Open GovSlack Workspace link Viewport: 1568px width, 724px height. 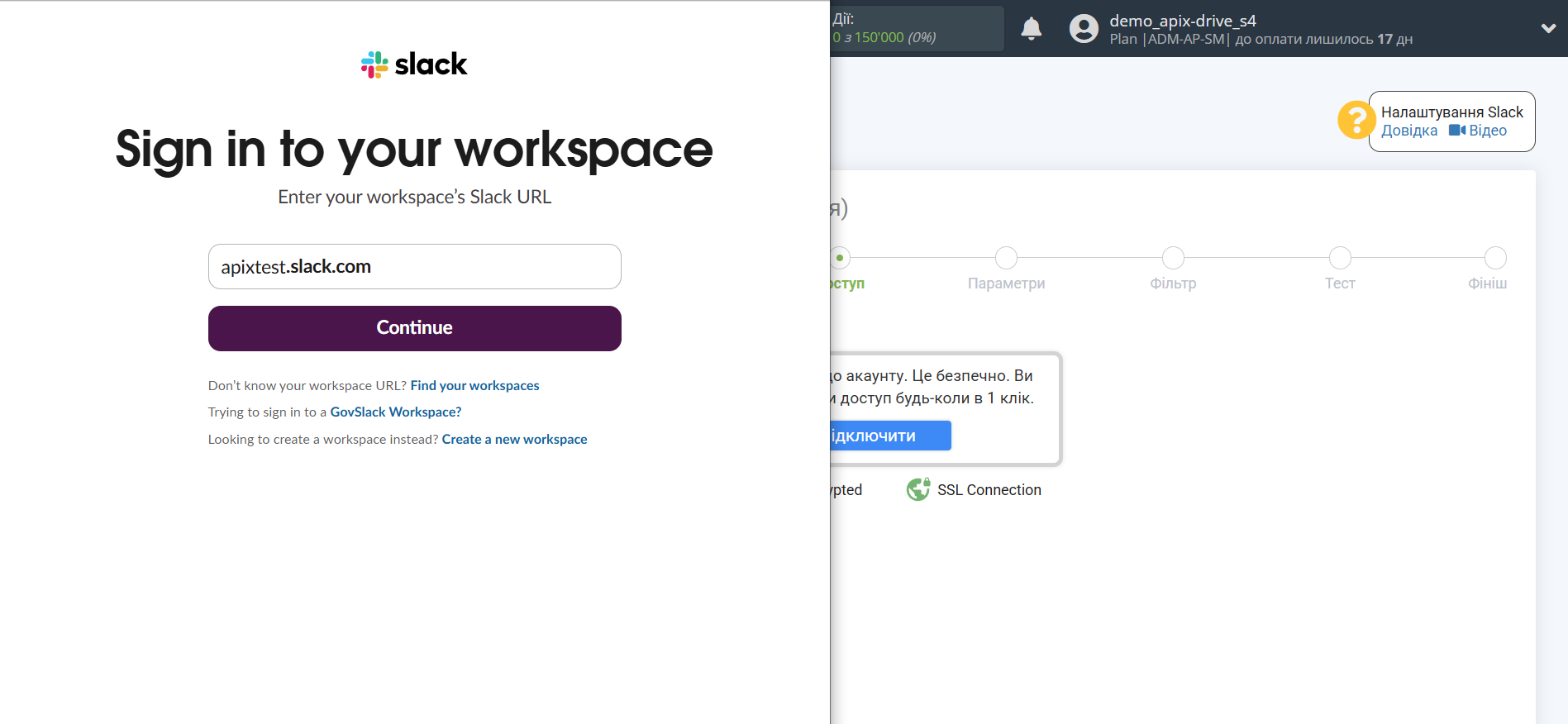[396, 412]
